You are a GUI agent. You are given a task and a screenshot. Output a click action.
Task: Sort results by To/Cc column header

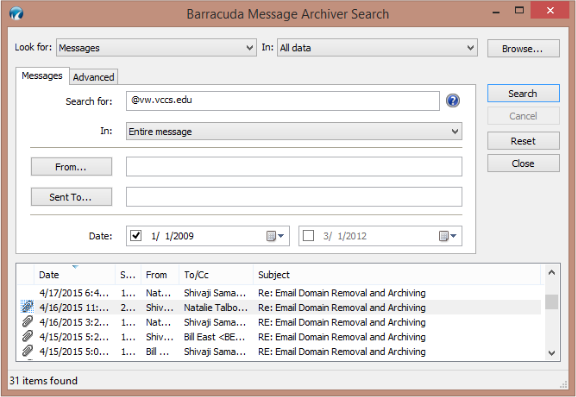tap(216, 275)
